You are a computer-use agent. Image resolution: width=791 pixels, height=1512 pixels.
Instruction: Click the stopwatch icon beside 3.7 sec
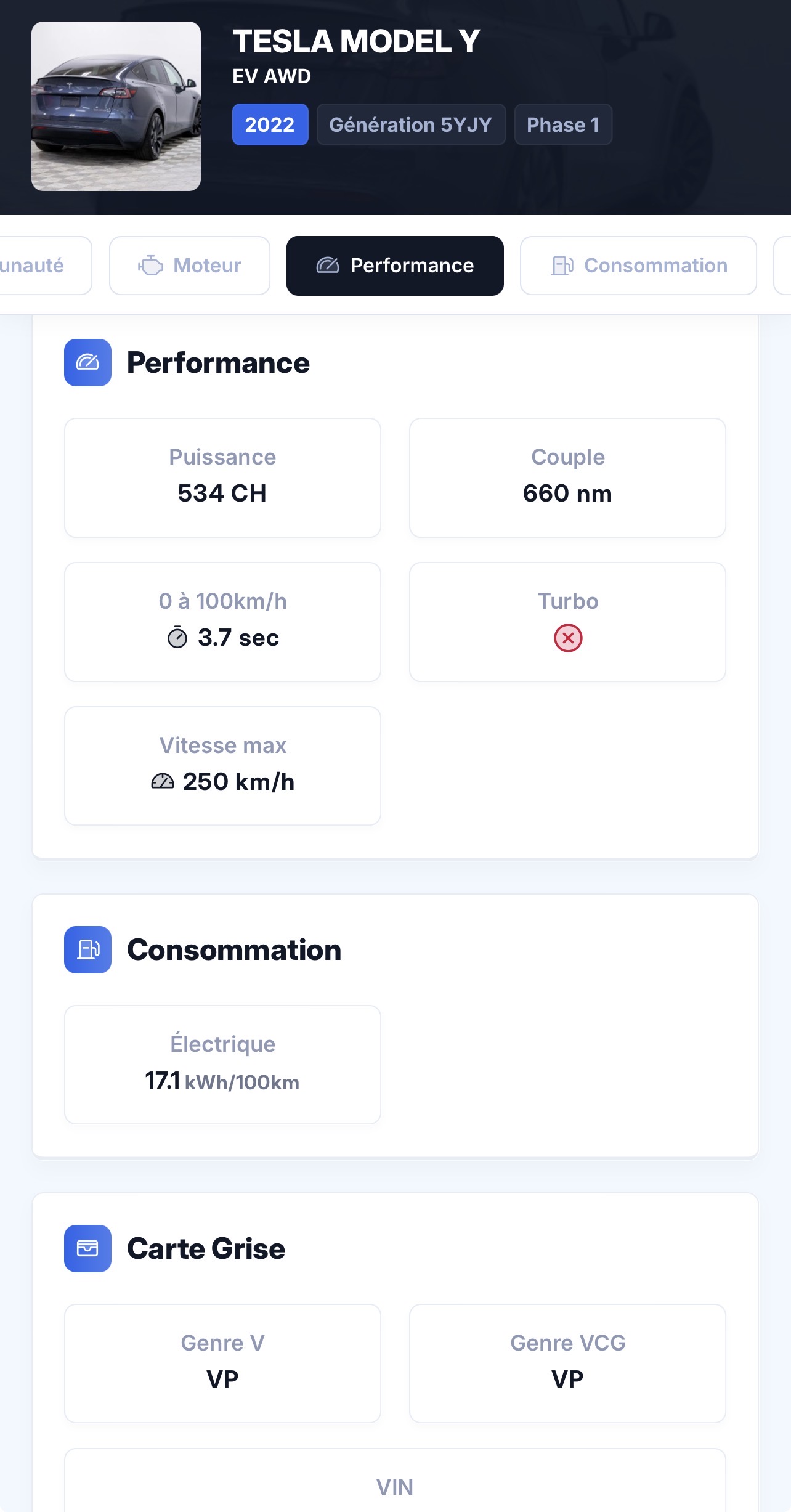pos(177,638)
